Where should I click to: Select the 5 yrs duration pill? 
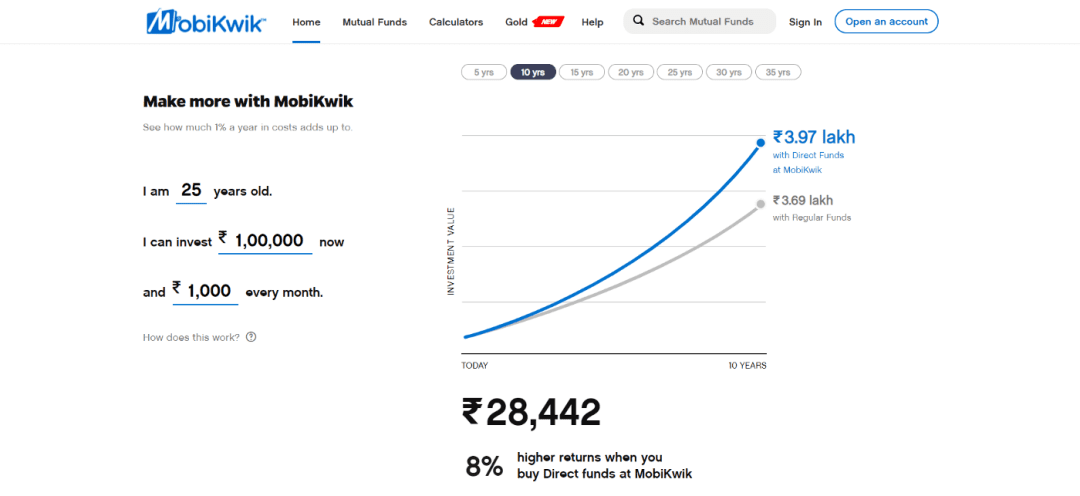(484, 72)
